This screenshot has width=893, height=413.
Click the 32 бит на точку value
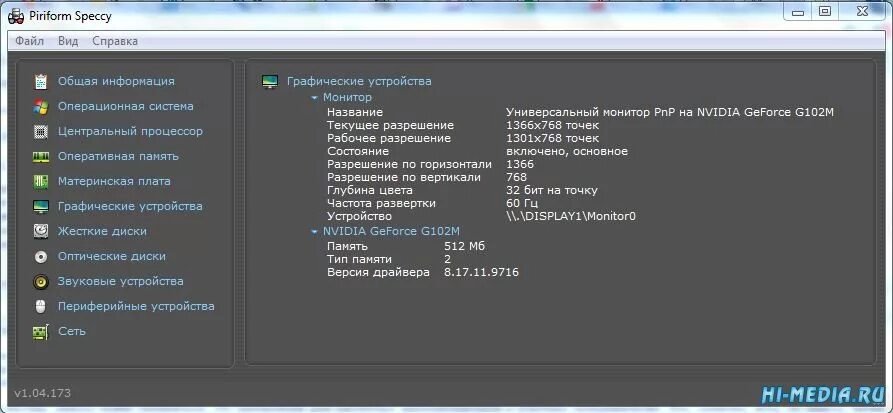(x=552, y=190)
